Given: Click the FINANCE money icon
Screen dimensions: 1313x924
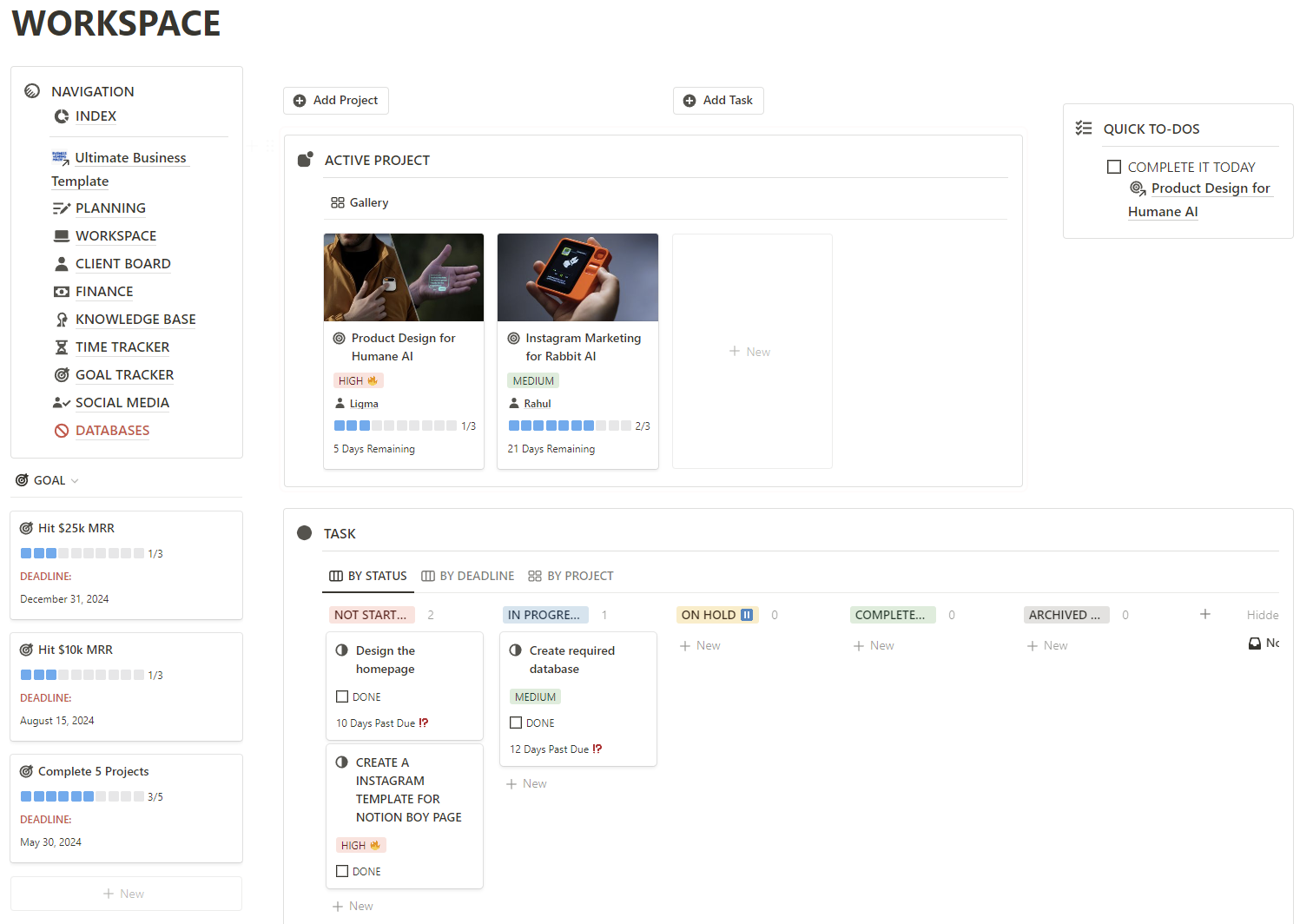Looking at the screenshot, I should tap(62, 292).
